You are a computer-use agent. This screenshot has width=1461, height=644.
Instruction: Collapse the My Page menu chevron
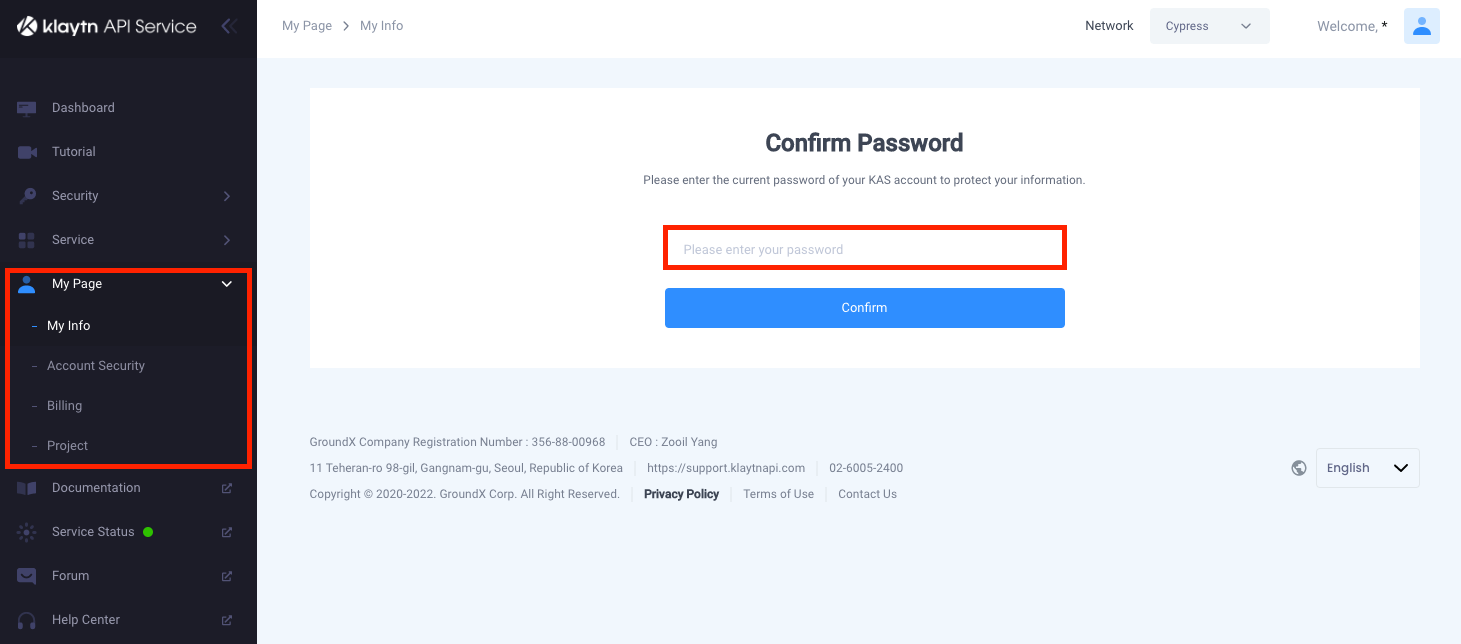click(x=227, y=284)
